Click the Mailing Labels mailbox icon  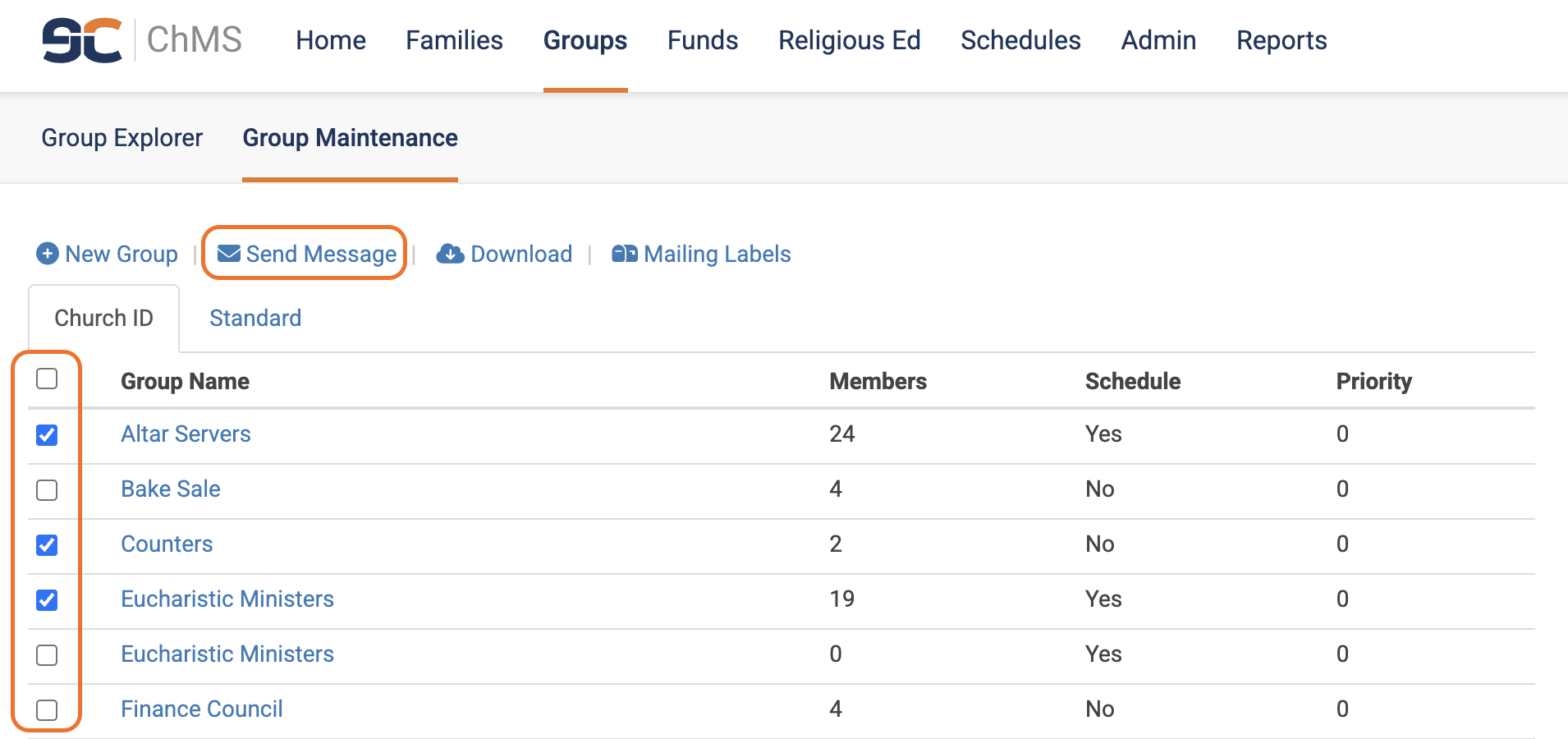tap(625, 254)
